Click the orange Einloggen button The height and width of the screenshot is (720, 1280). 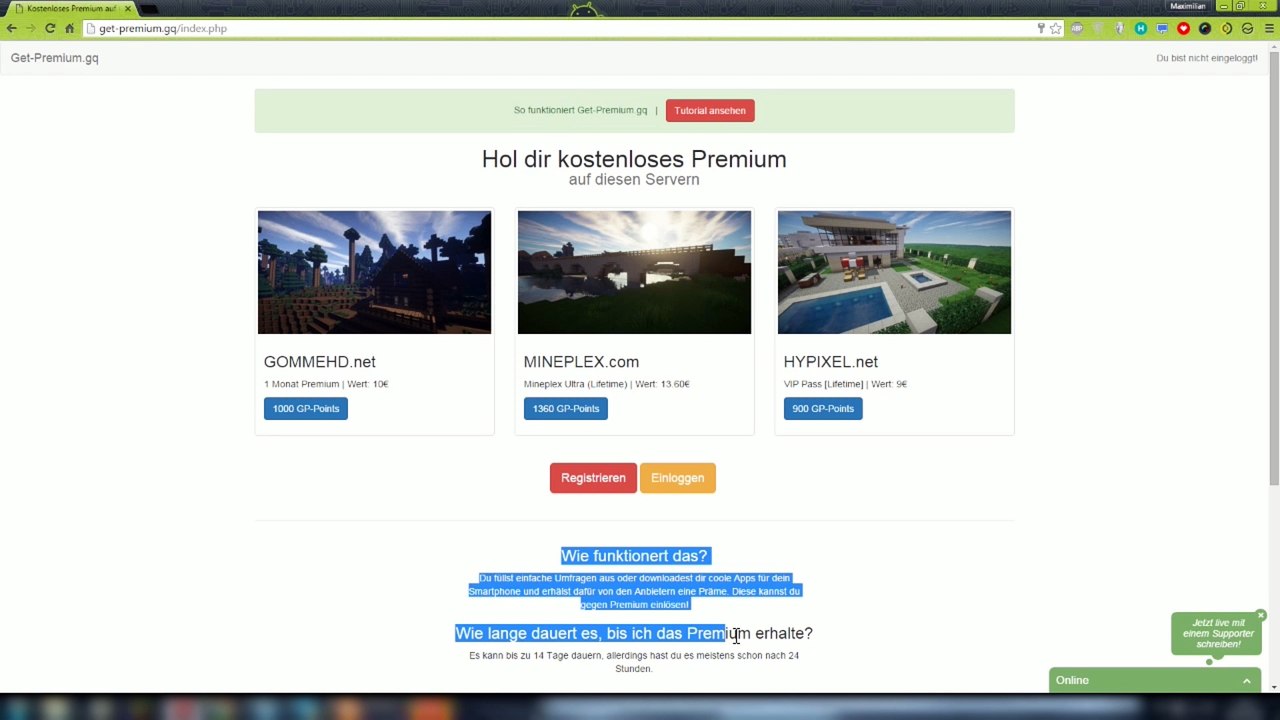coord(678,478)
